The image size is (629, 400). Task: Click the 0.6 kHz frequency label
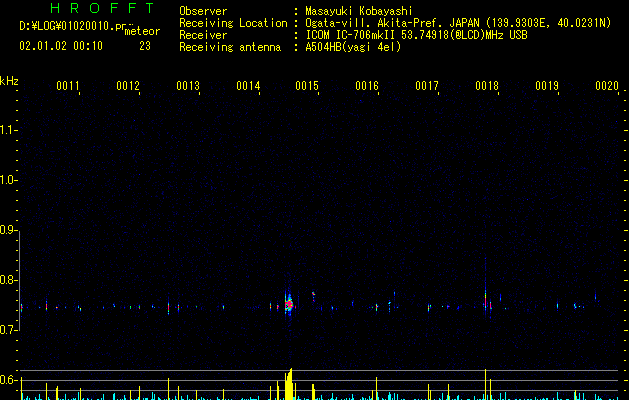7,380
